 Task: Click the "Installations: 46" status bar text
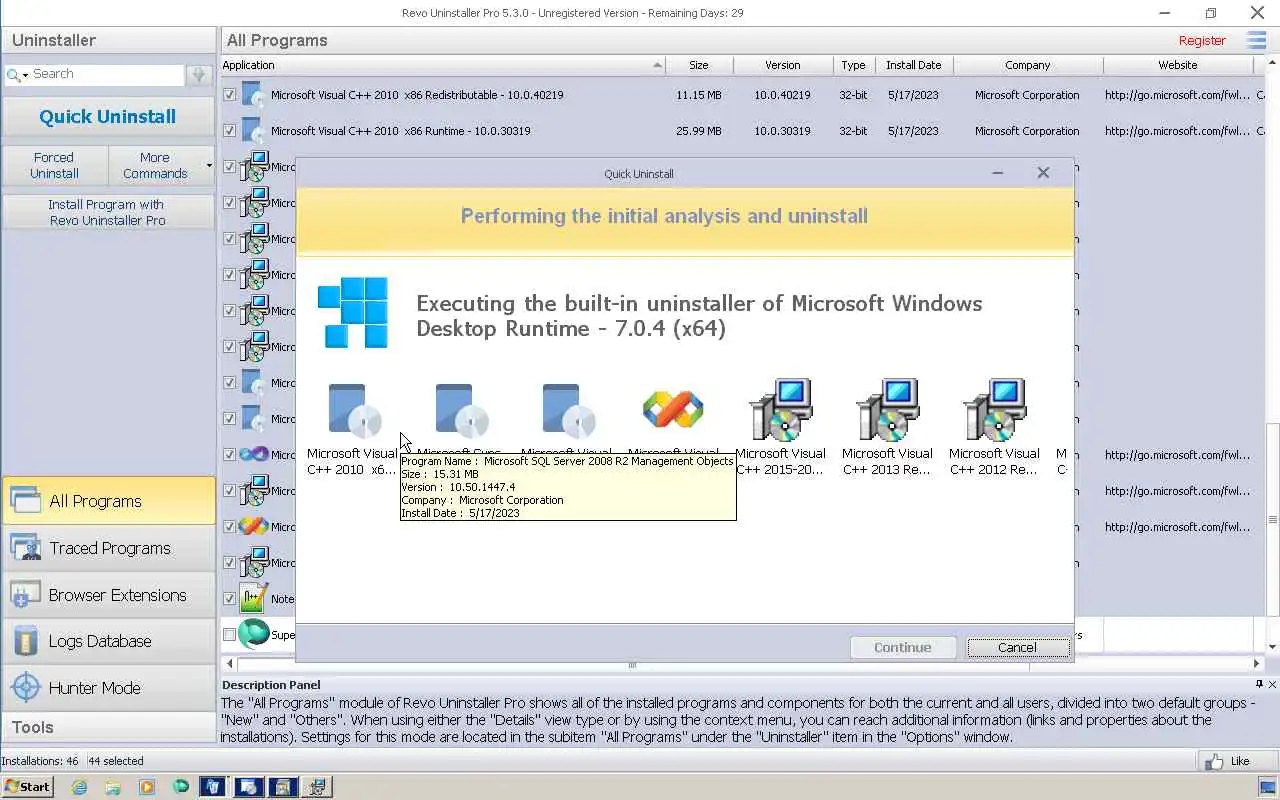pos(40,761)
